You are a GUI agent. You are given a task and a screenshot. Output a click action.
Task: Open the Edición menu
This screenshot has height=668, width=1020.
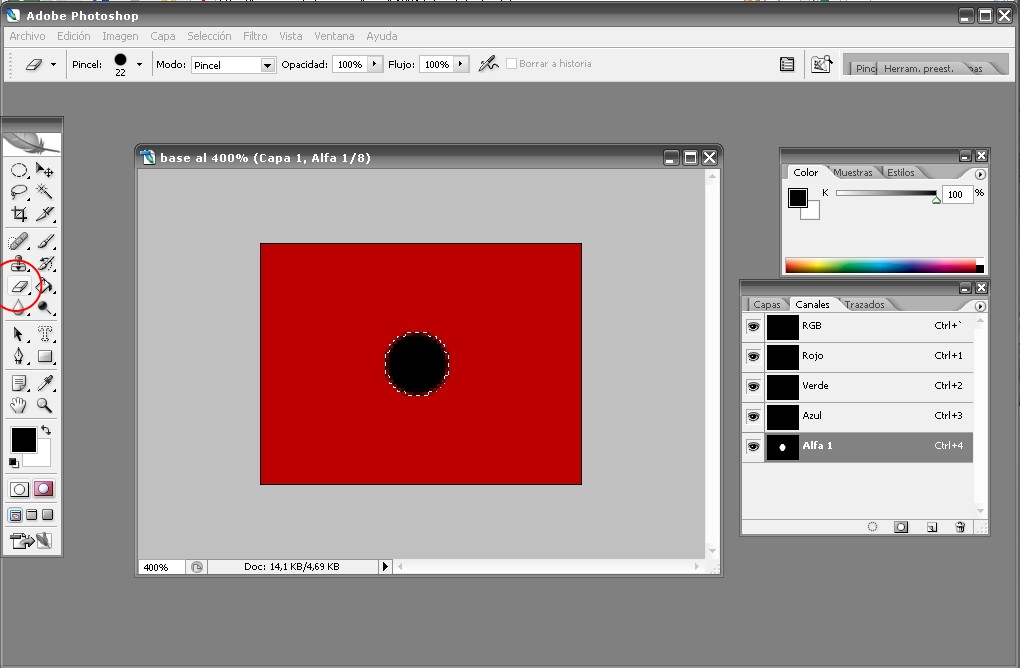tap(74, 36)
